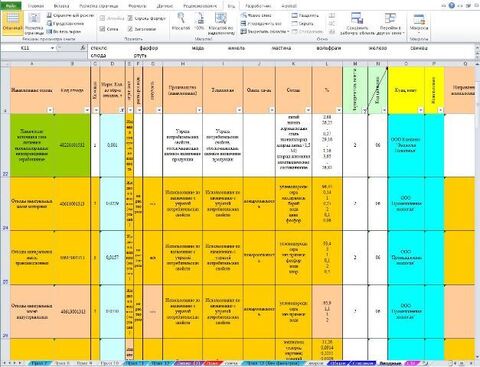This screenshot has height=367, width=480.
Task: Open the Масштаб zoom magnifier dialog
Action: coord(181,22)
